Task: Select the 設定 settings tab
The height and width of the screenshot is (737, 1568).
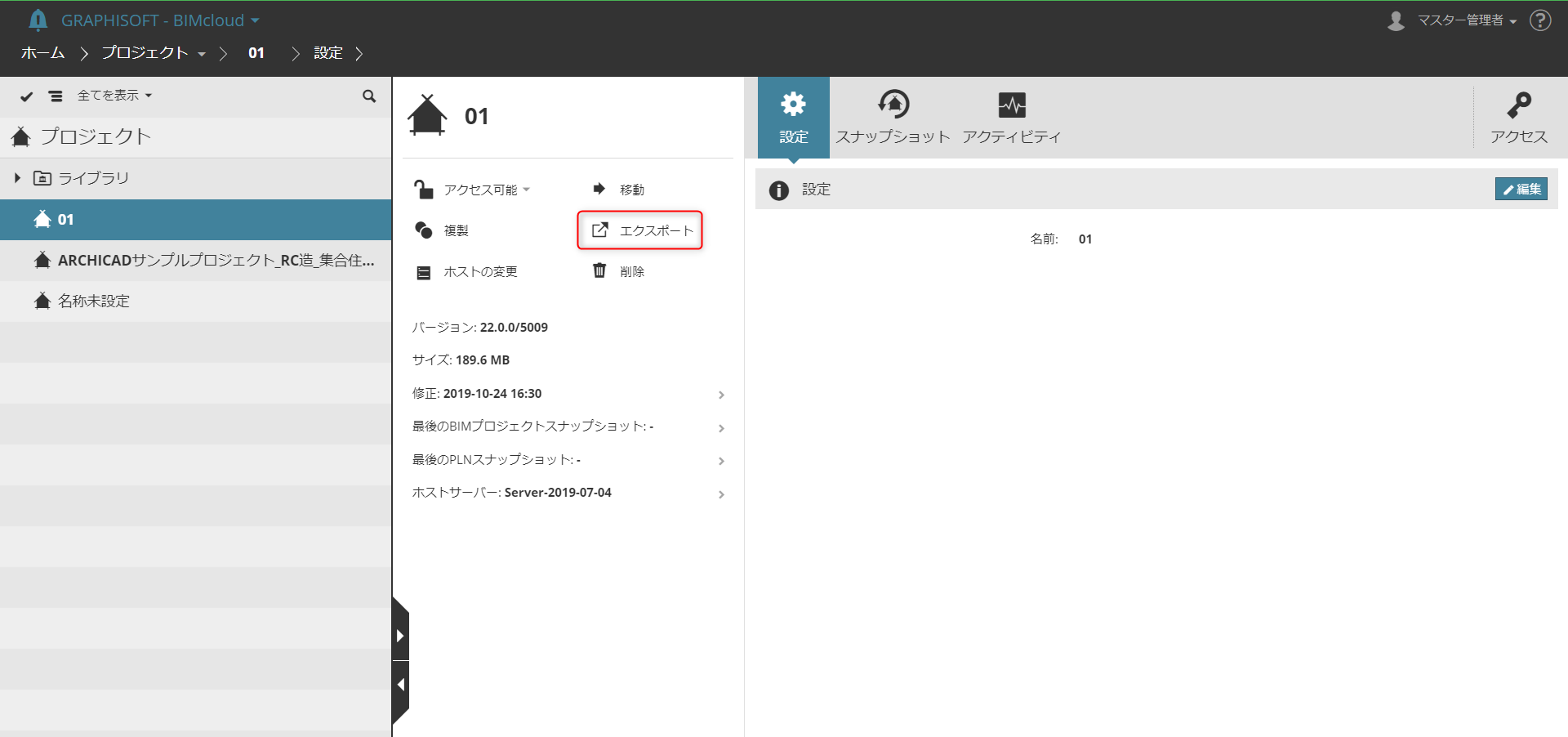Action: tap(794, 118)
